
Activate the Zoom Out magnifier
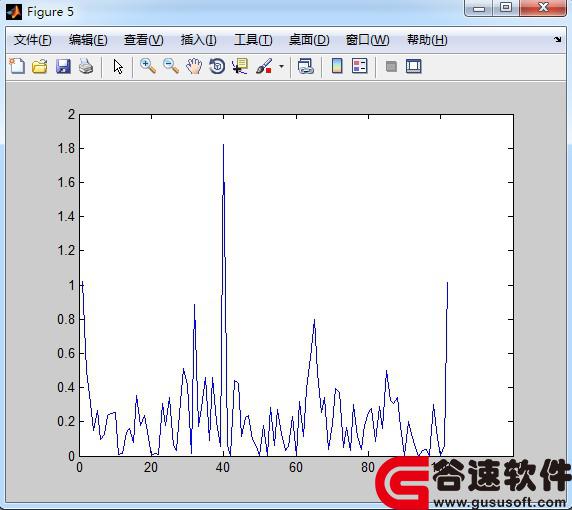[x=171, y=66]
